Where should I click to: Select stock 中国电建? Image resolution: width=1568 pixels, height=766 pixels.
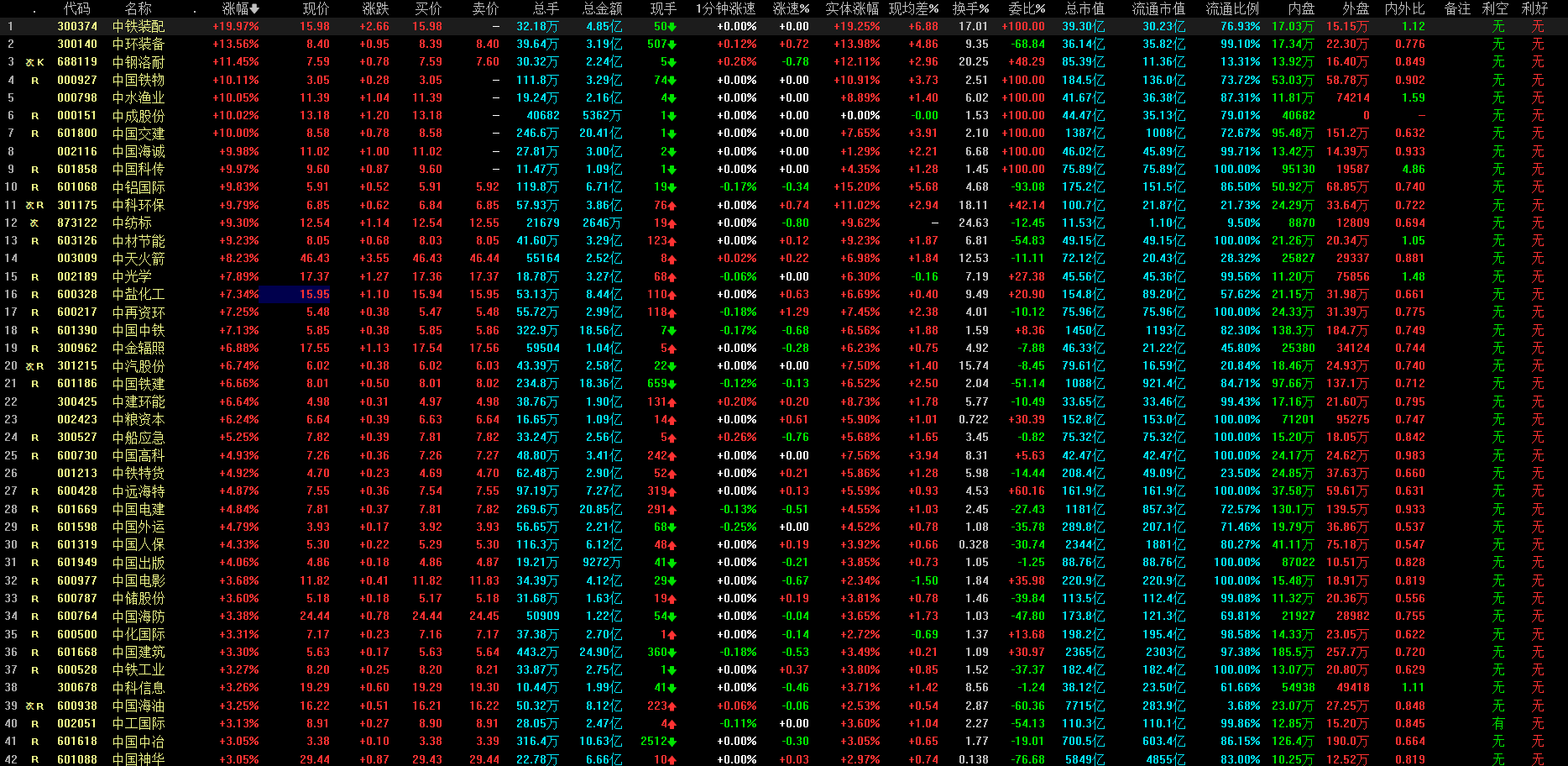coord(139,509)
